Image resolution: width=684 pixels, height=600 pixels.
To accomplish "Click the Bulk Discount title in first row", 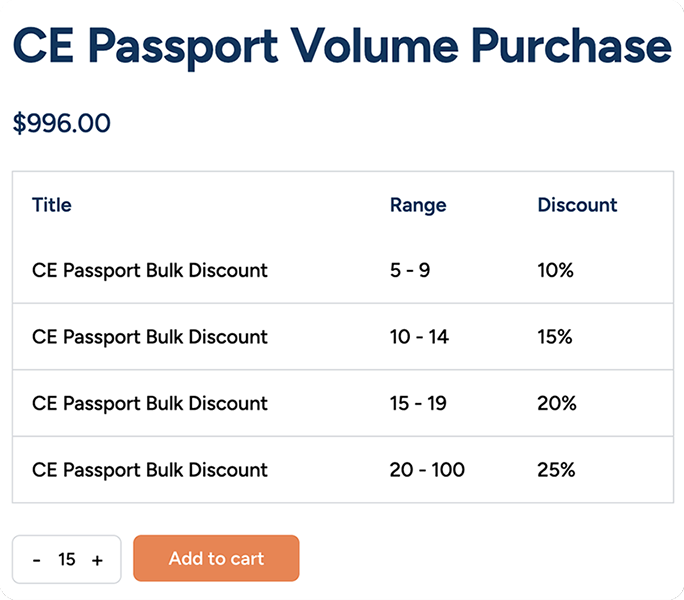I will tap(150, 270).
